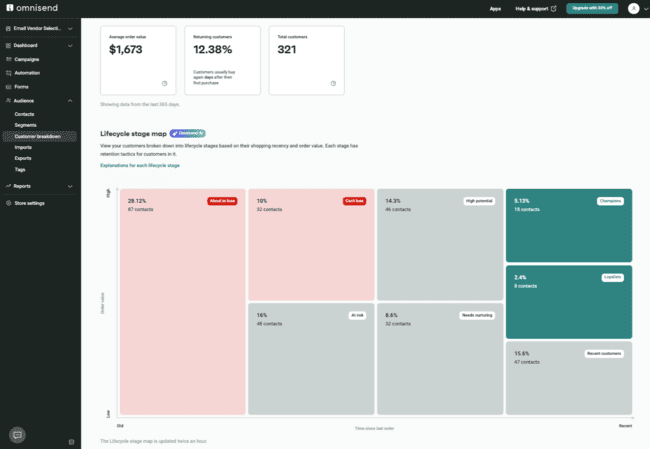Click the Can't lose tag
The image size is (650, 449).
(x=354, y=201)
